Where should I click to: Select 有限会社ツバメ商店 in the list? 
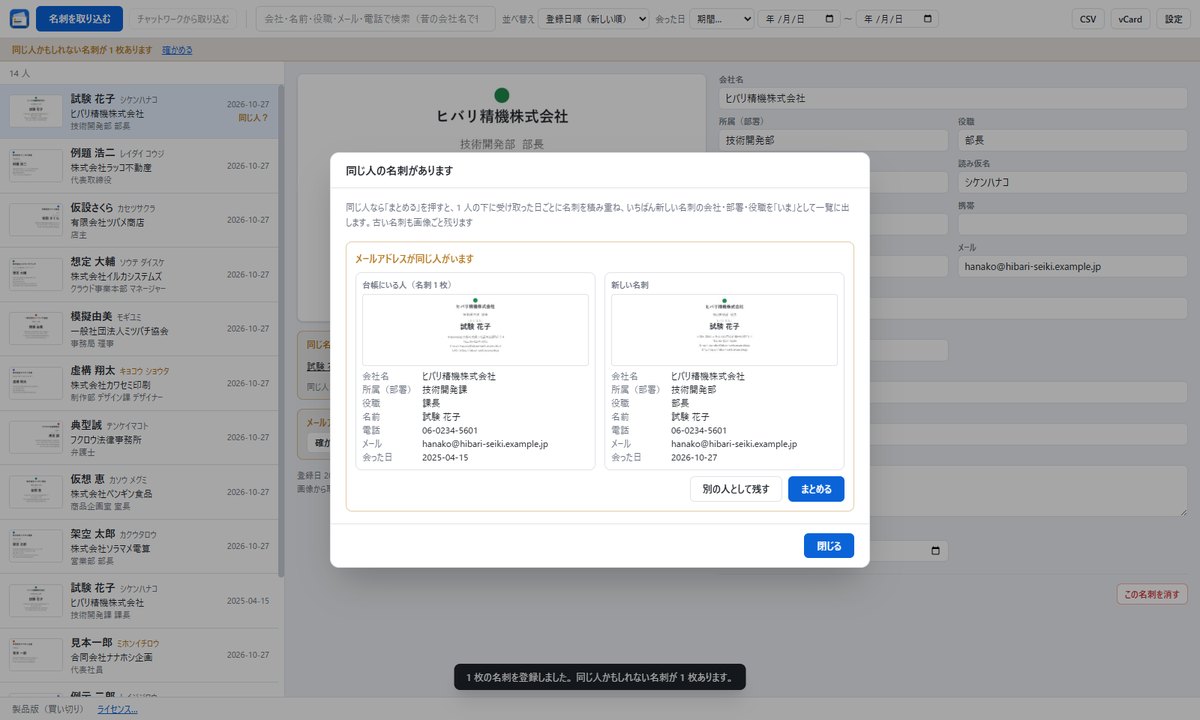point(107,222)
